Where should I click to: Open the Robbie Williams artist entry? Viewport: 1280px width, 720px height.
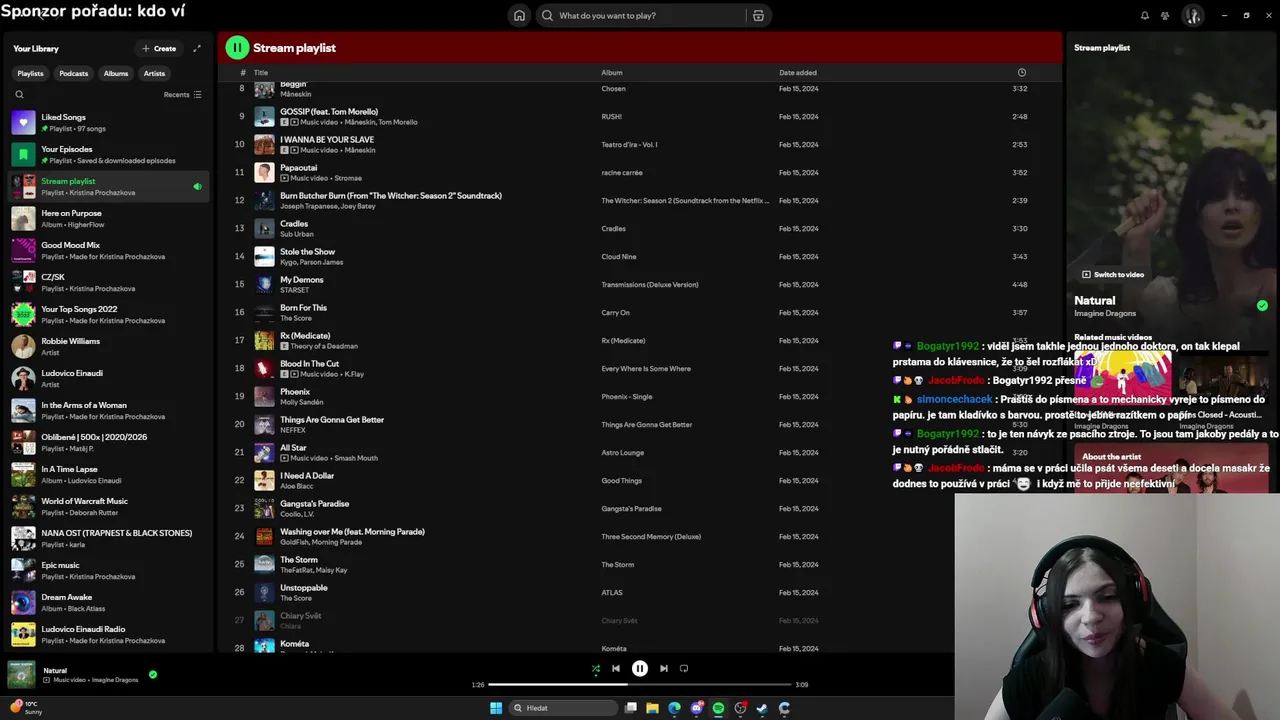(108, 346)
